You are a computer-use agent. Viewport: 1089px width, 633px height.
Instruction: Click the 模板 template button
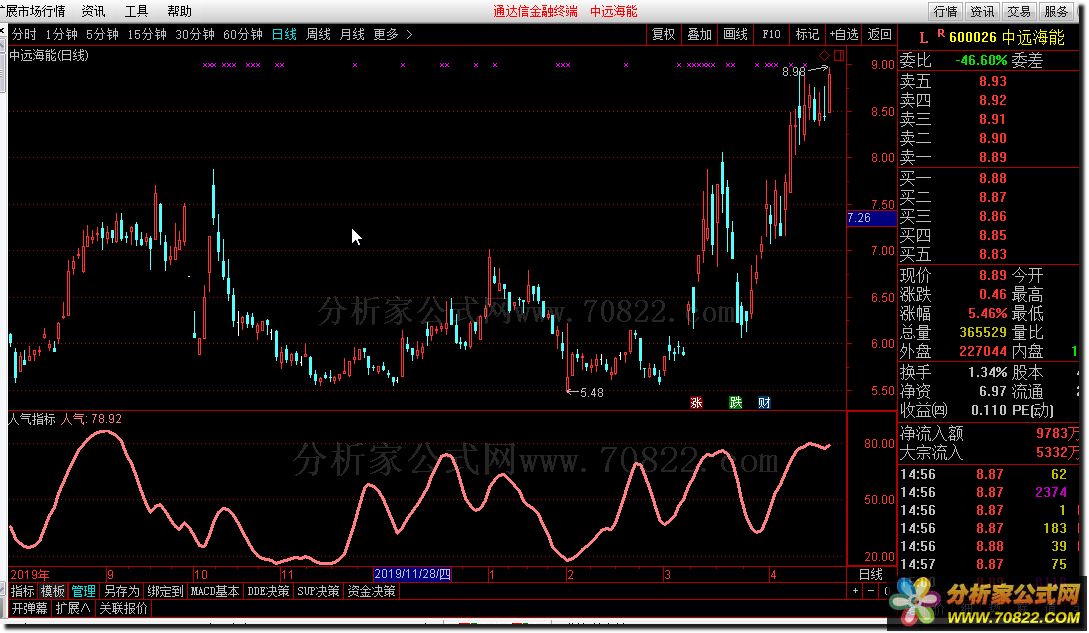[x=53, y=591]
